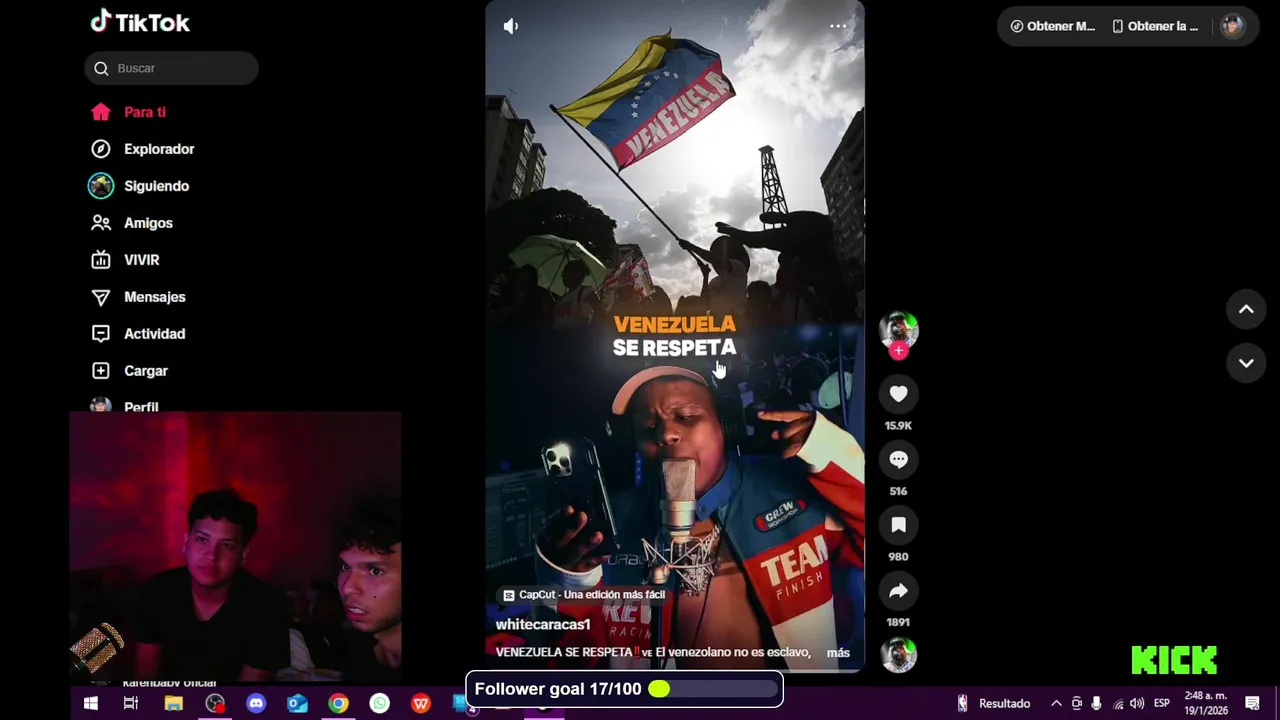The width and height of the screenshot is (1280, 720).
Task: Open Outlook from taskbar
Action: (x=297, y=704)
